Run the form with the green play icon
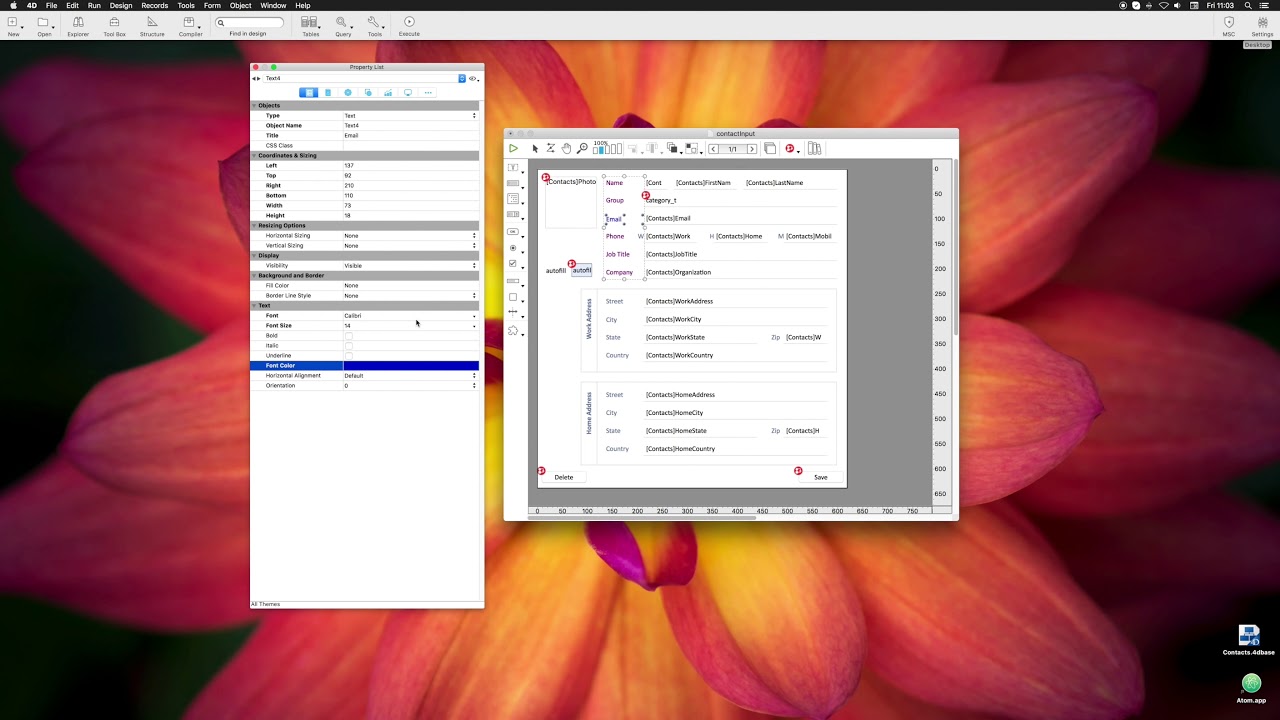The height and width of the screenshot is (720, 1280). pyautogui.click(x=513, y=148)
